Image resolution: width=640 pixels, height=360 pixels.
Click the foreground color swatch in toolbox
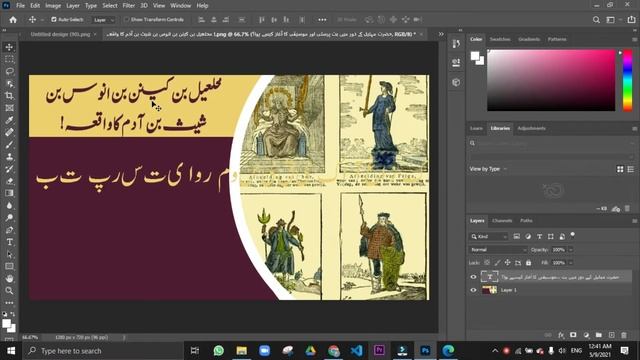(x=6, y=324)
